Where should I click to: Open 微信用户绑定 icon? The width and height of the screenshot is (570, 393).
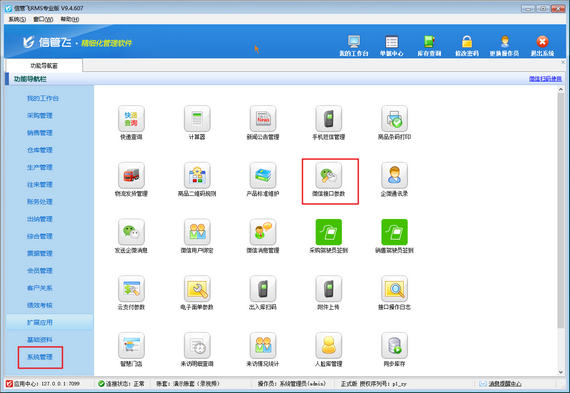[x=197, y=232]
